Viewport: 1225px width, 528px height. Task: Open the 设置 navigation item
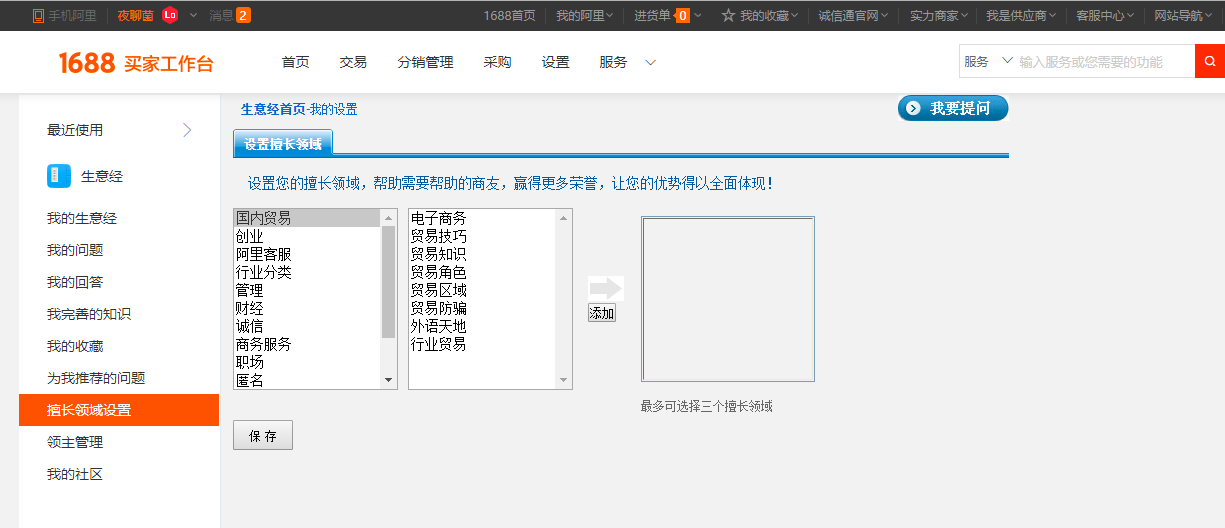pyautogui.click(x=556, y=62)
